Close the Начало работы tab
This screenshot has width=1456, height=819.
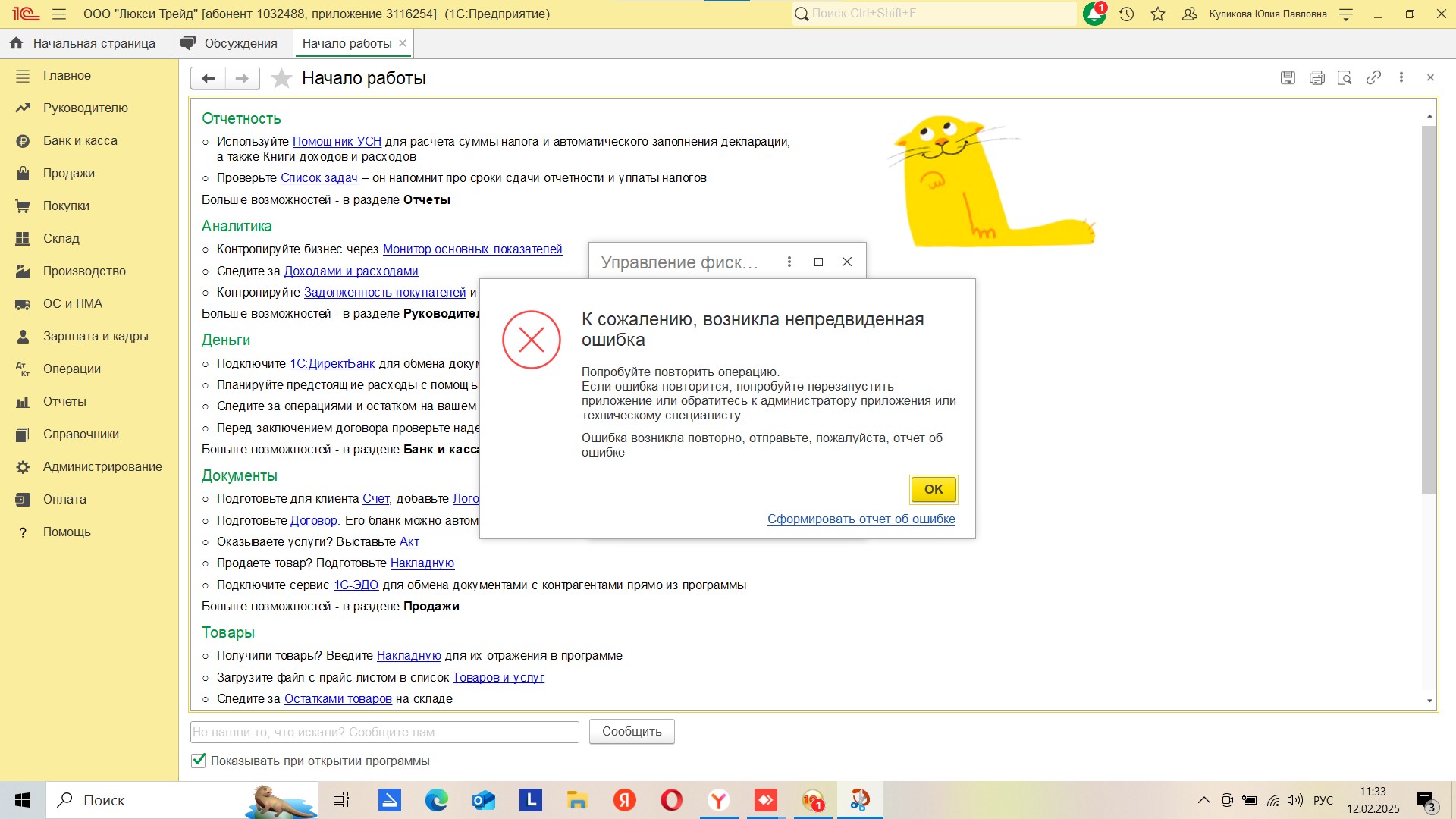click(403, 43)
